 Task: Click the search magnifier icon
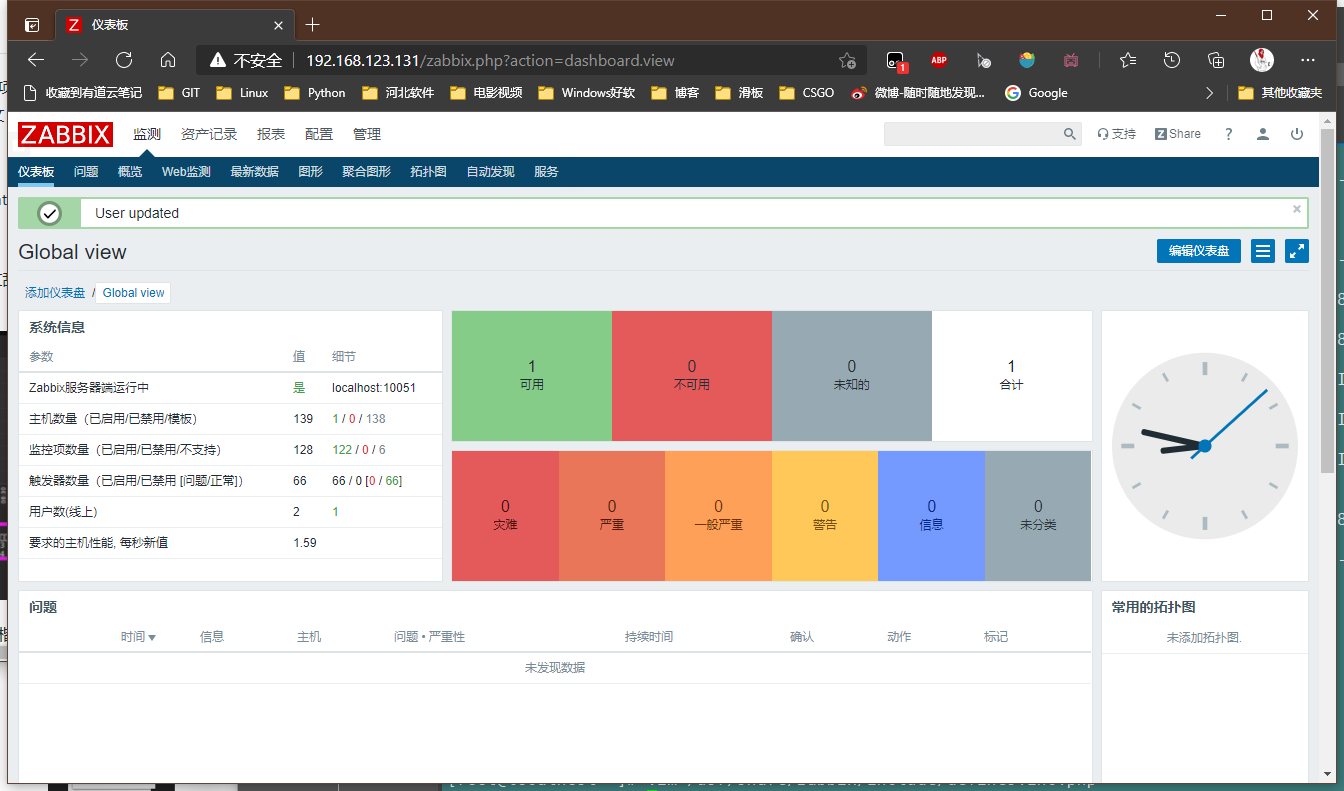coord(1069,134)
